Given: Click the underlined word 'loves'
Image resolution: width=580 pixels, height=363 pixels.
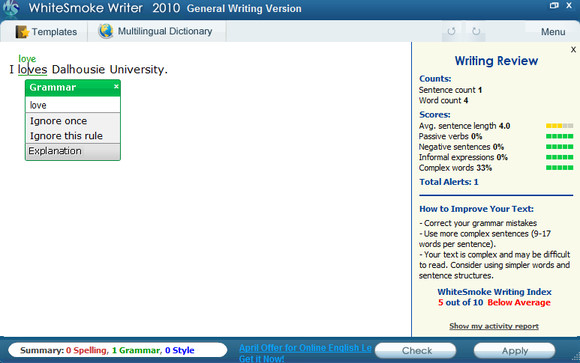Looking at the screenshot, I should (33, 70).
